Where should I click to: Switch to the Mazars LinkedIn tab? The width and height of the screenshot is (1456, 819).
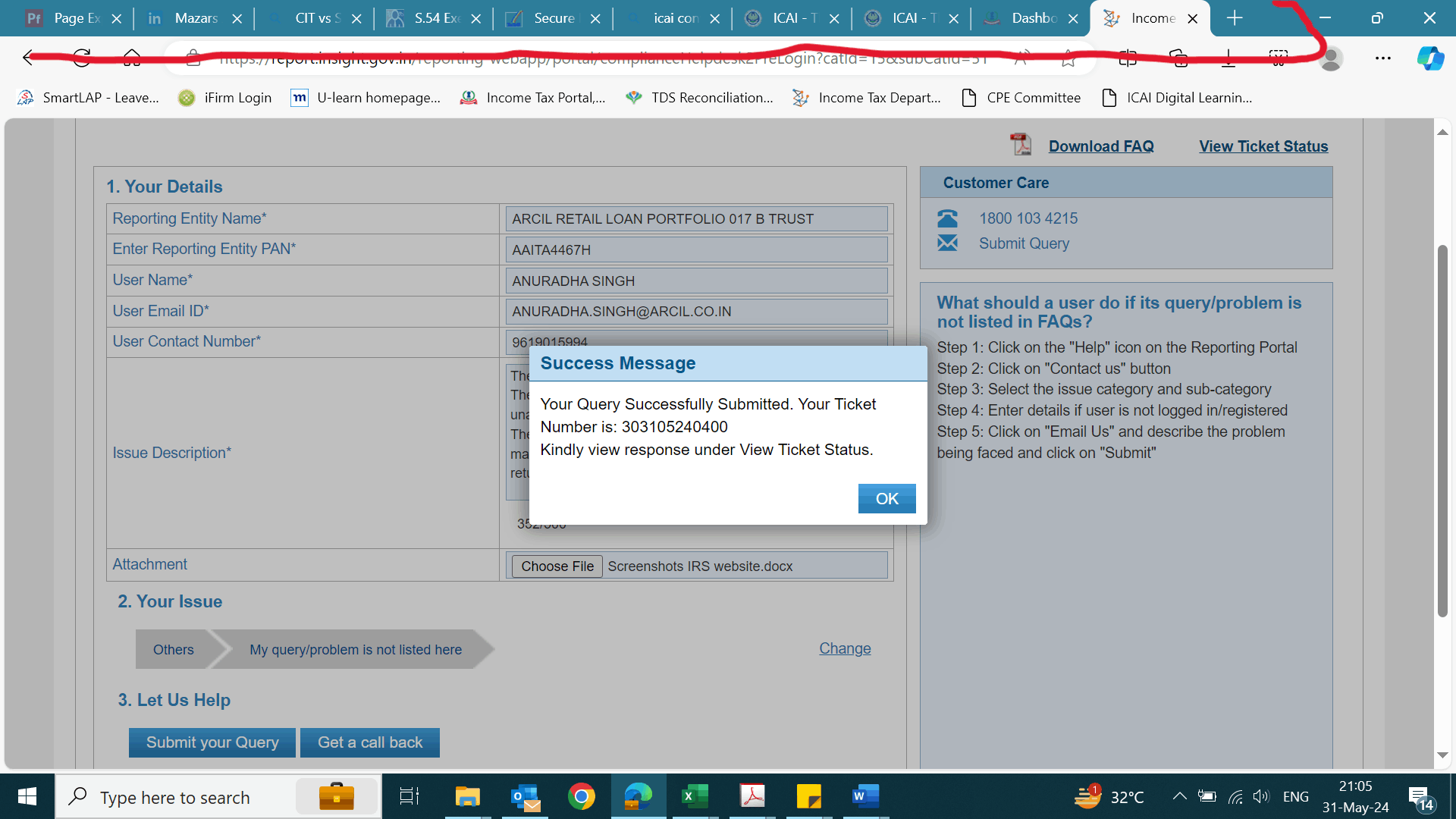coord(195,18)
